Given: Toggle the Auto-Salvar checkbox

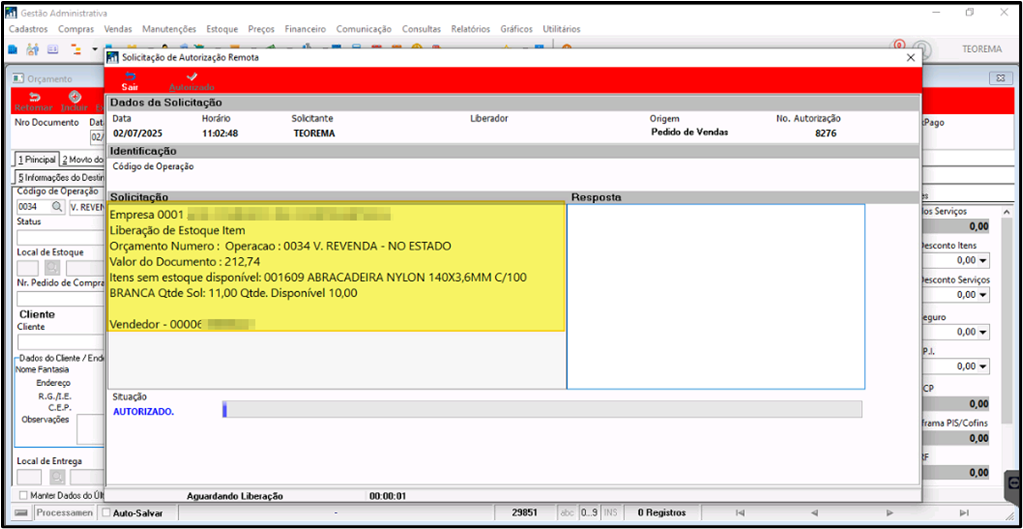Looking at the screenshot, I should (108, 513).
